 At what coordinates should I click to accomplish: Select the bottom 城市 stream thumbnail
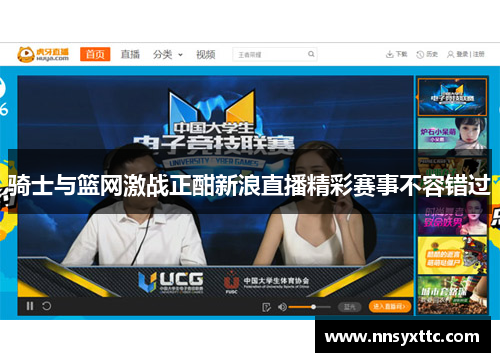tap(452, 295)
